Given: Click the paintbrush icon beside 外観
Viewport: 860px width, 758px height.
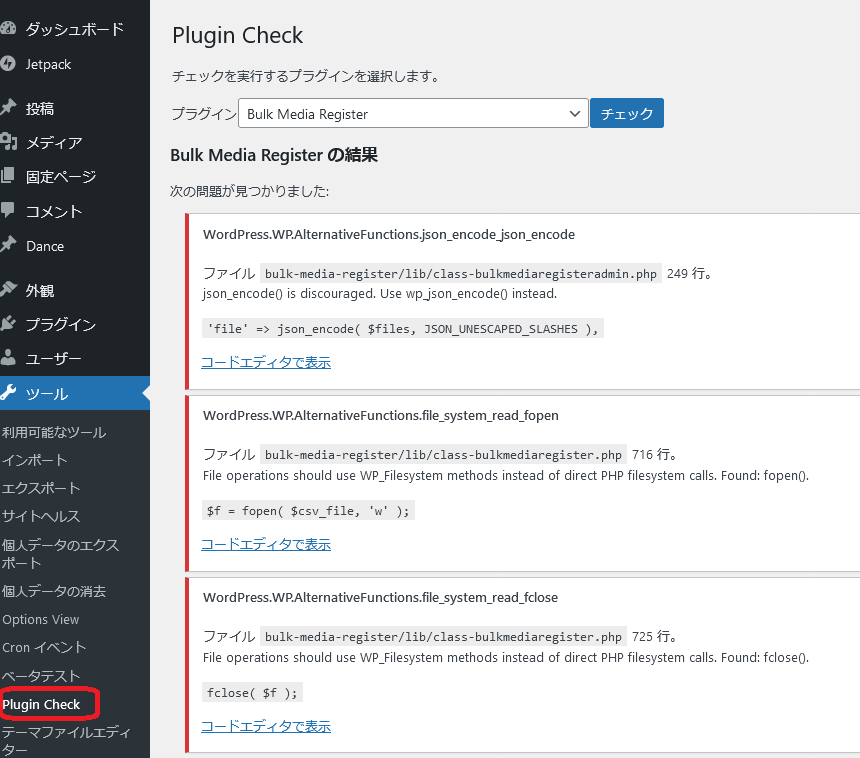Looking at the screenshot, I should [7, 290].
